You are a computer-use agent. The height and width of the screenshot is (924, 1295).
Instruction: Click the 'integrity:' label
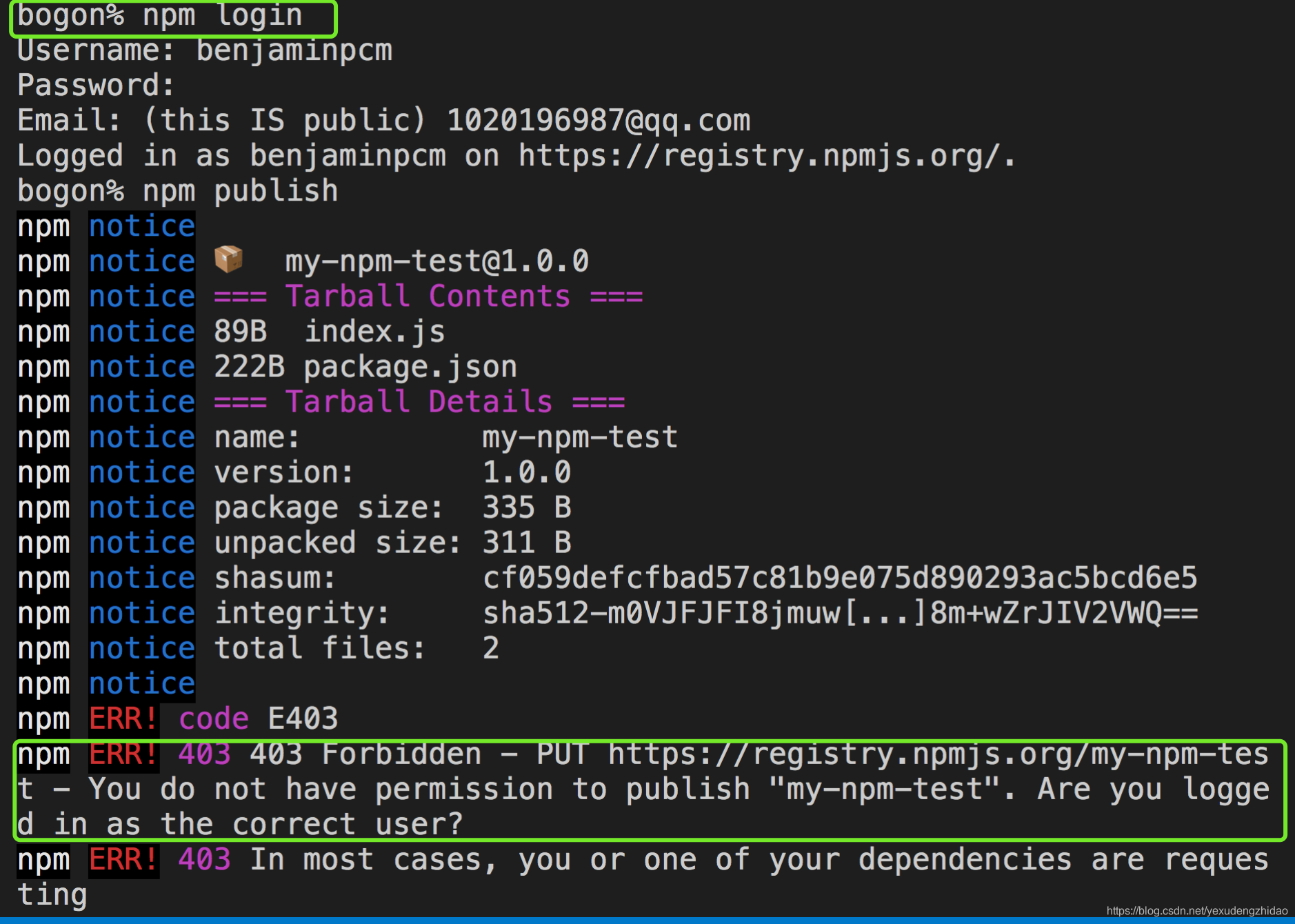tap(301, 613)
